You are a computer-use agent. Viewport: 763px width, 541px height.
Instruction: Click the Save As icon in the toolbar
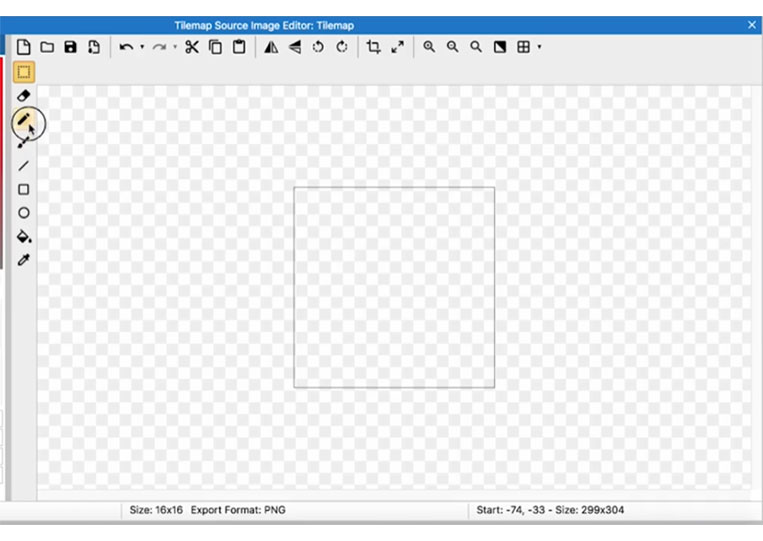(94, 47)
